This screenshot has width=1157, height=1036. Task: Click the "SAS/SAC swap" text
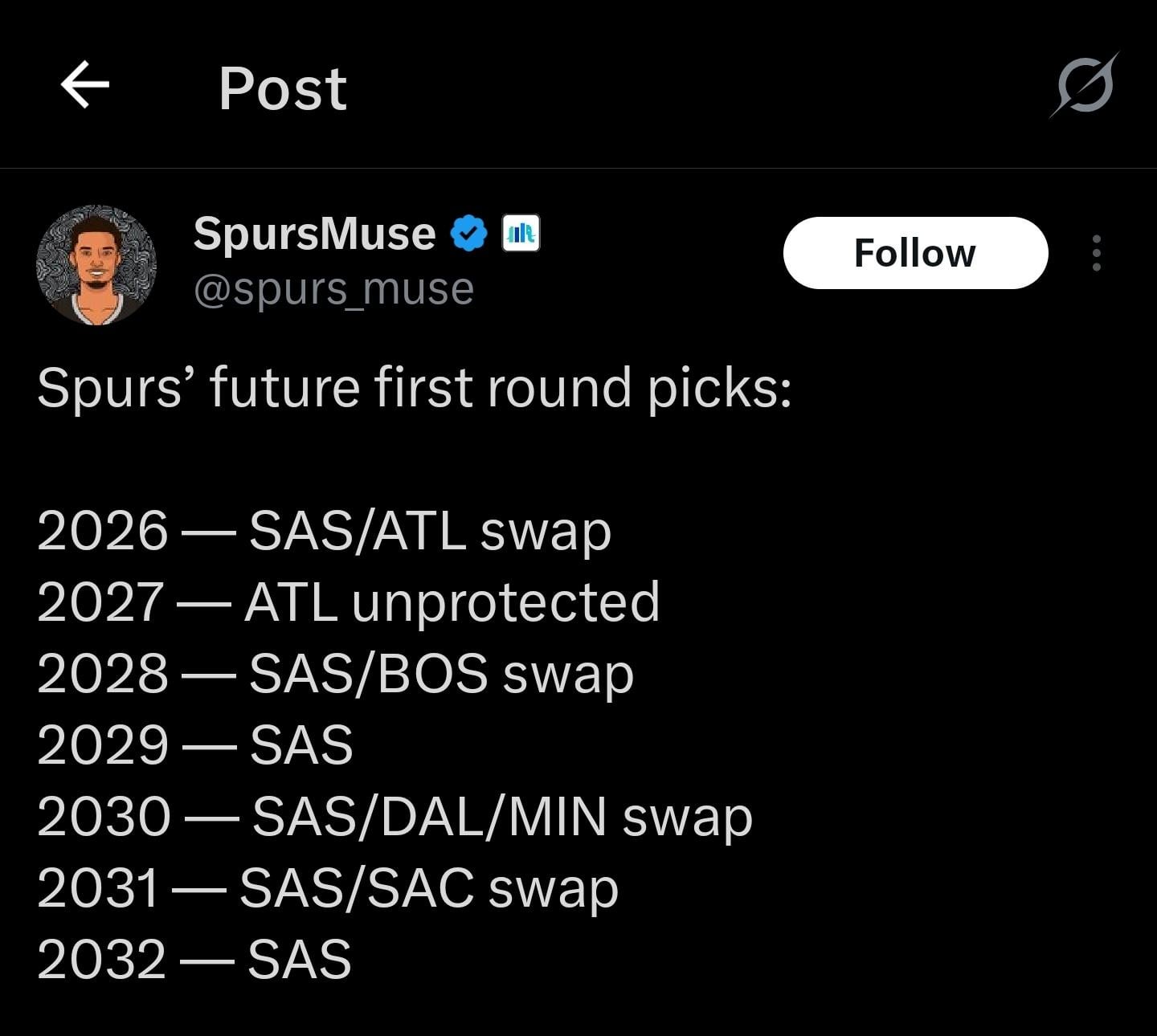point(429,888)
